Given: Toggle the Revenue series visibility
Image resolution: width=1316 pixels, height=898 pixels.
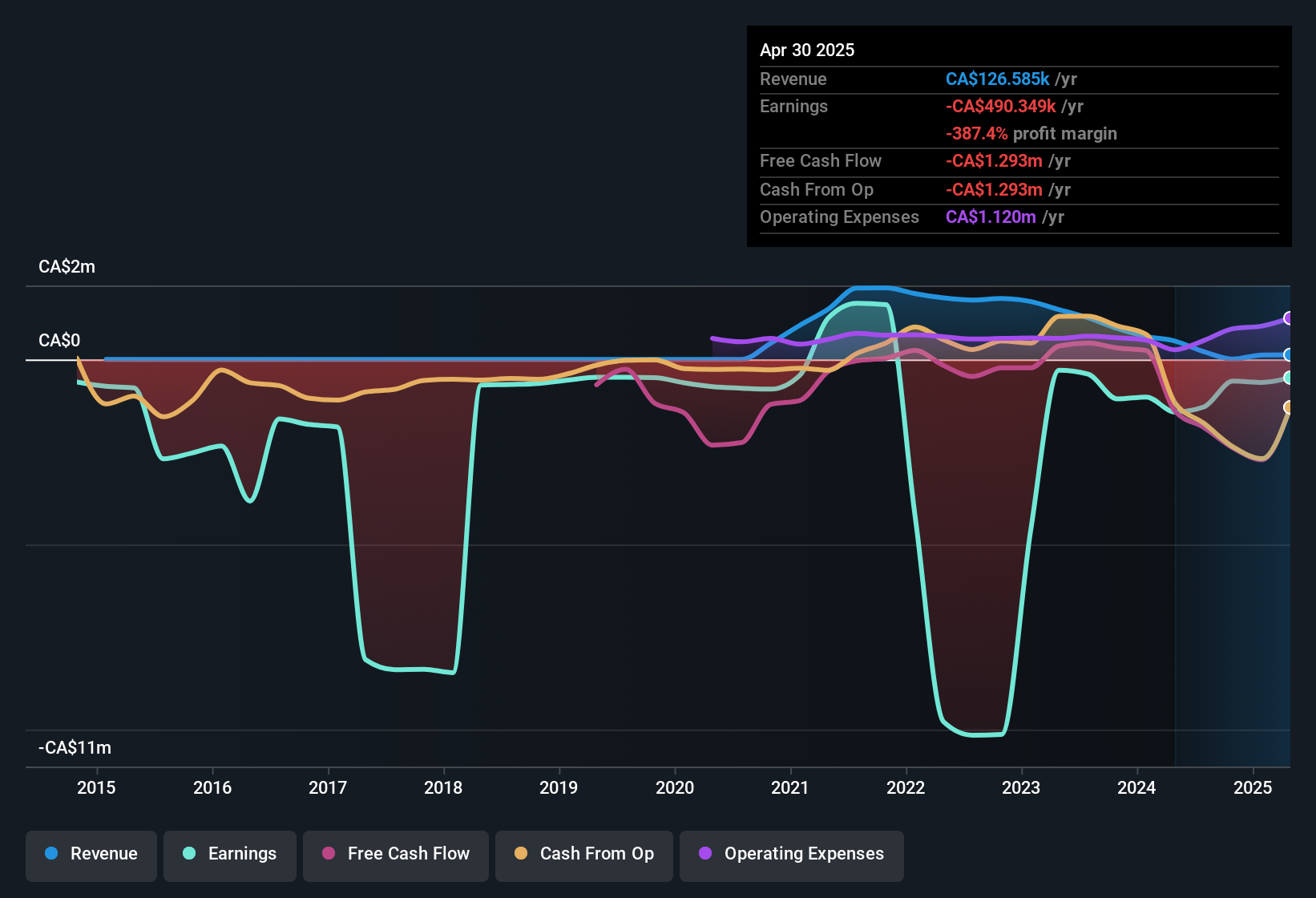Looking at the screenshot, I should (x=91, y=855).
